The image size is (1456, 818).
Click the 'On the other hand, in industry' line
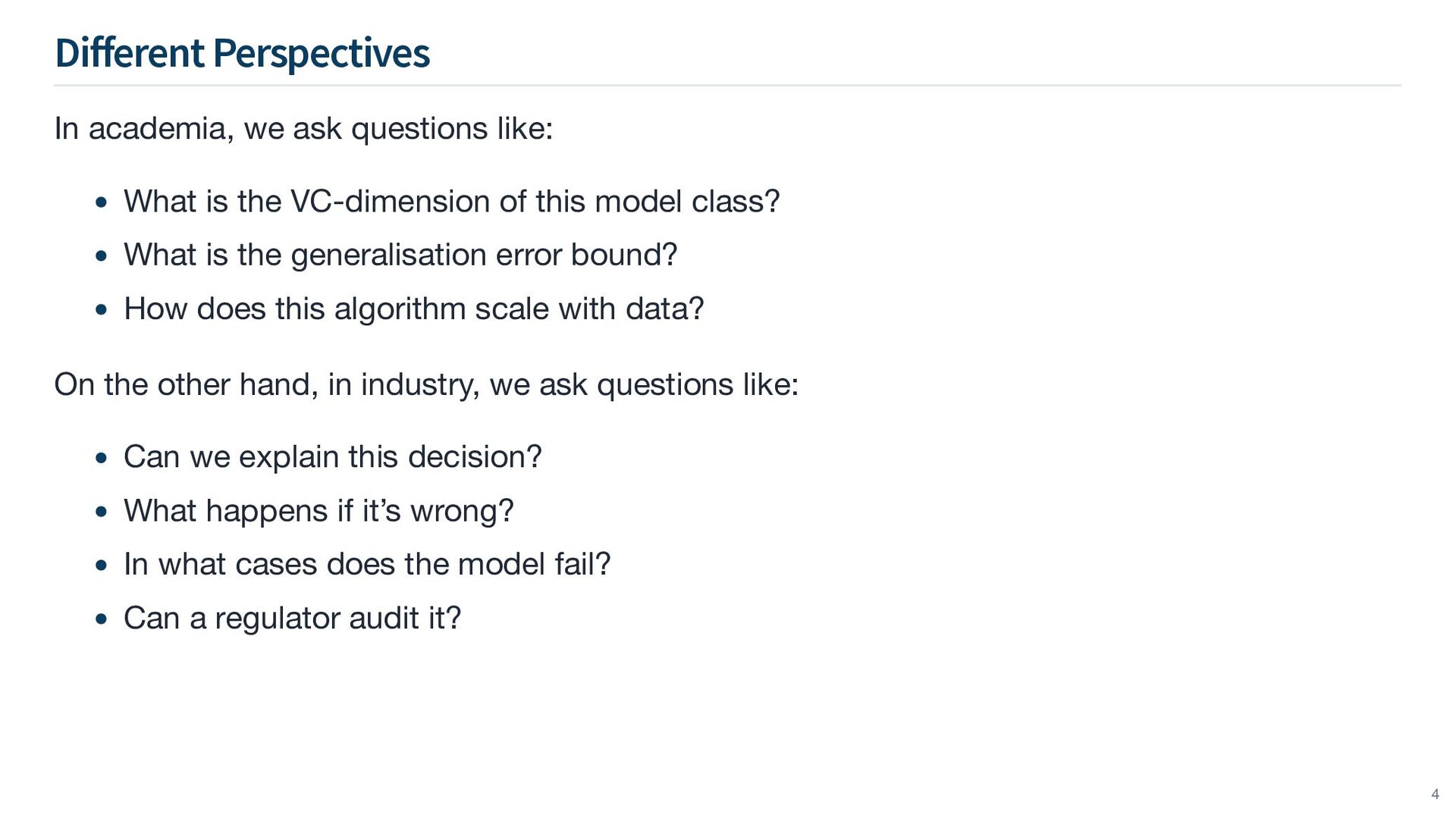(426, 384)
